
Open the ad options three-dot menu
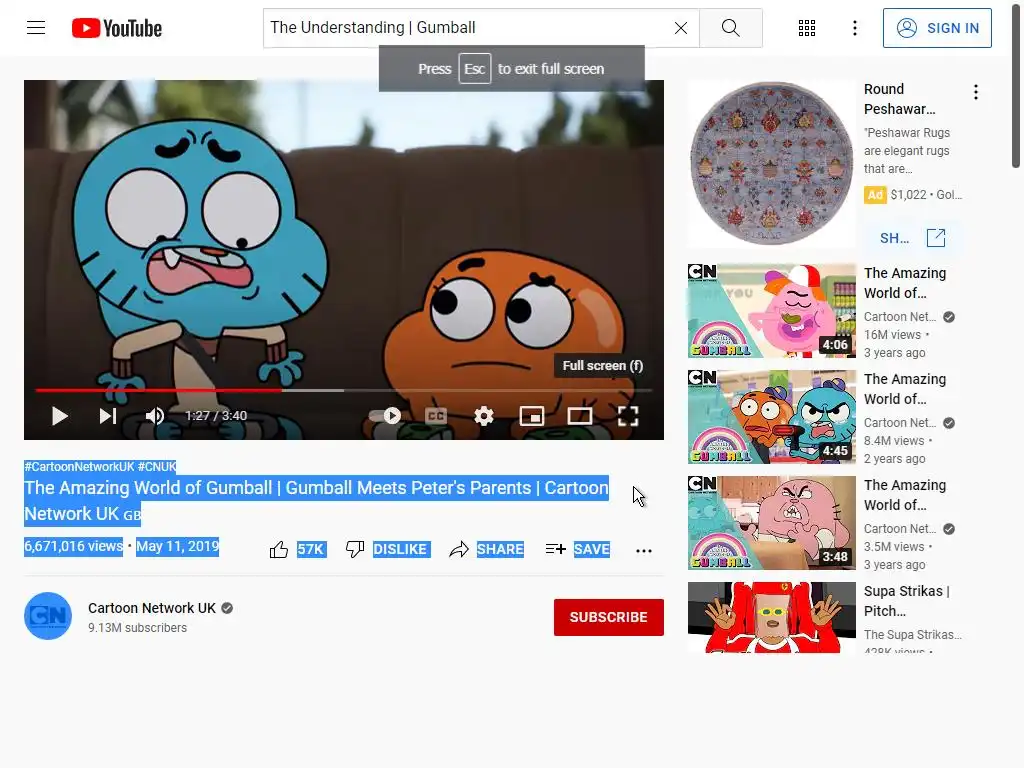(x=976, y=92)
